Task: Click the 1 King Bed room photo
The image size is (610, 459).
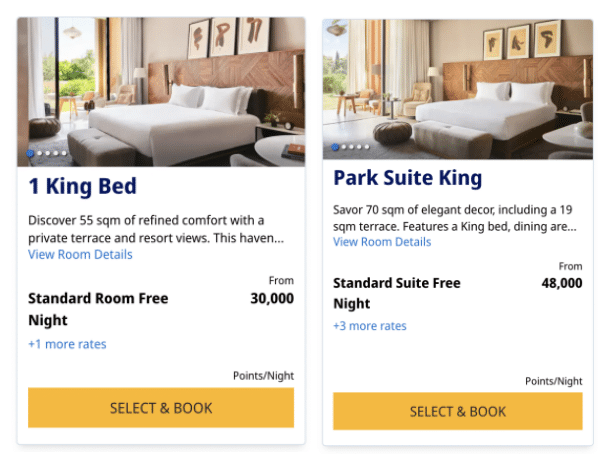Action: pos(161,90)
